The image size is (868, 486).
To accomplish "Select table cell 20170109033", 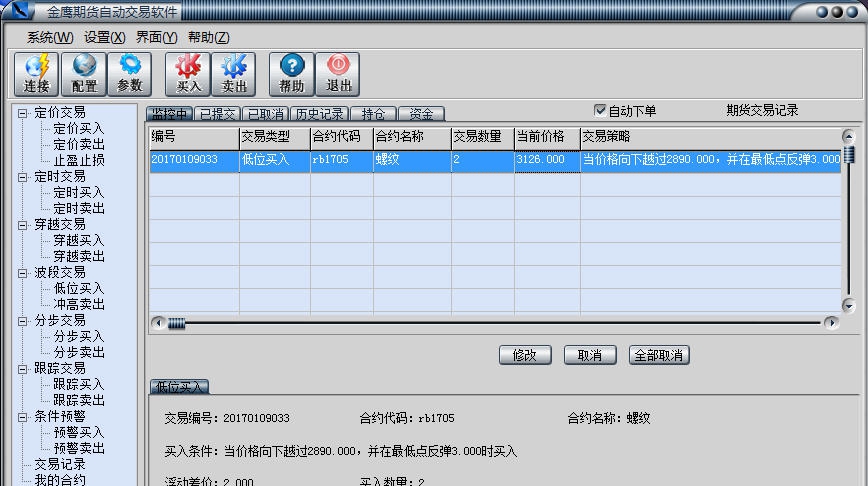I will pyautogui.click(x=194, y=161).
